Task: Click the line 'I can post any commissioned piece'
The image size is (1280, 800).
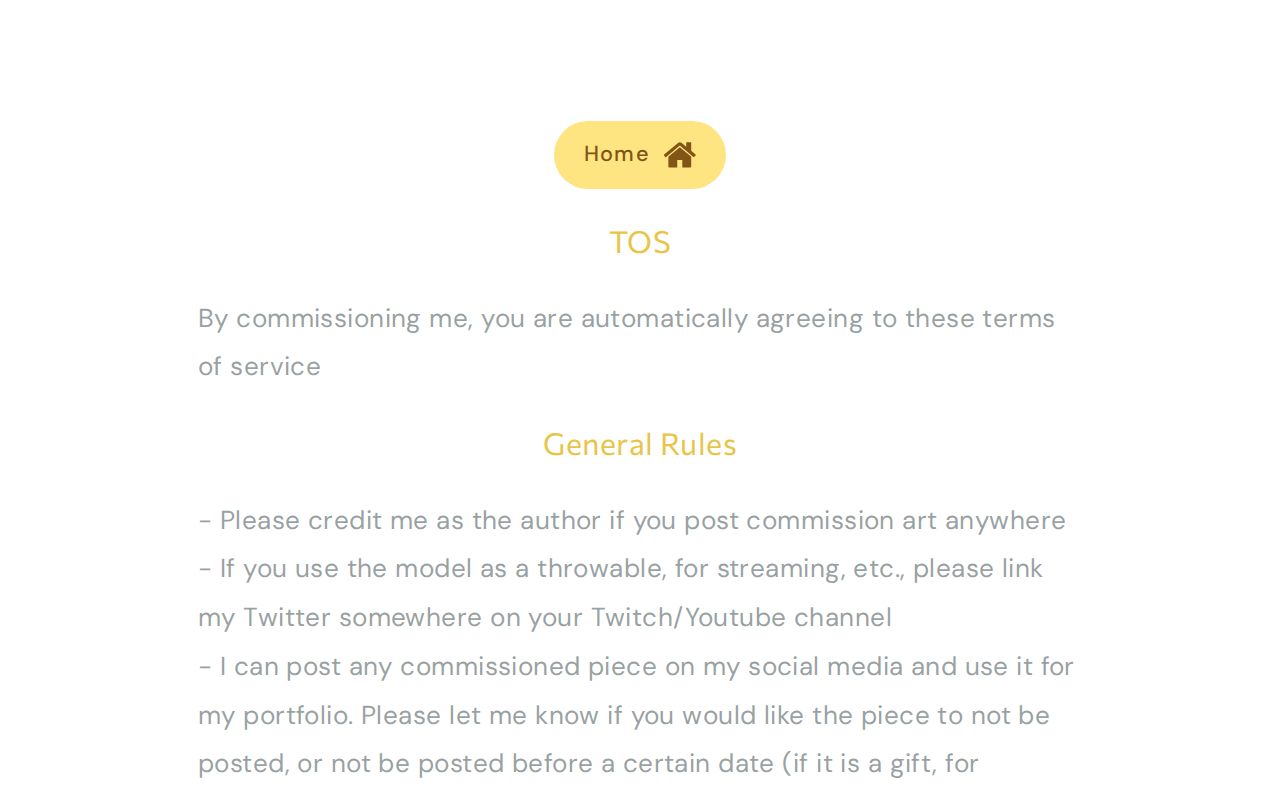Action: tap(635, 667)
